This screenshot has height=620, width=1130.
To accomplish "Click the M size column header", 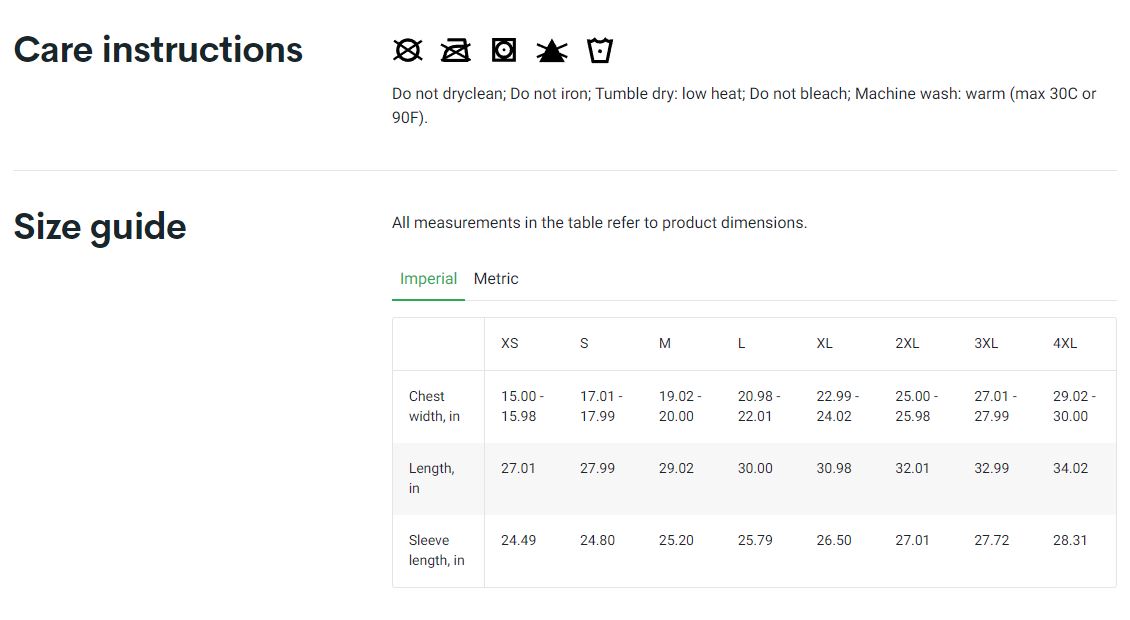I will click(x=665, y=343).
